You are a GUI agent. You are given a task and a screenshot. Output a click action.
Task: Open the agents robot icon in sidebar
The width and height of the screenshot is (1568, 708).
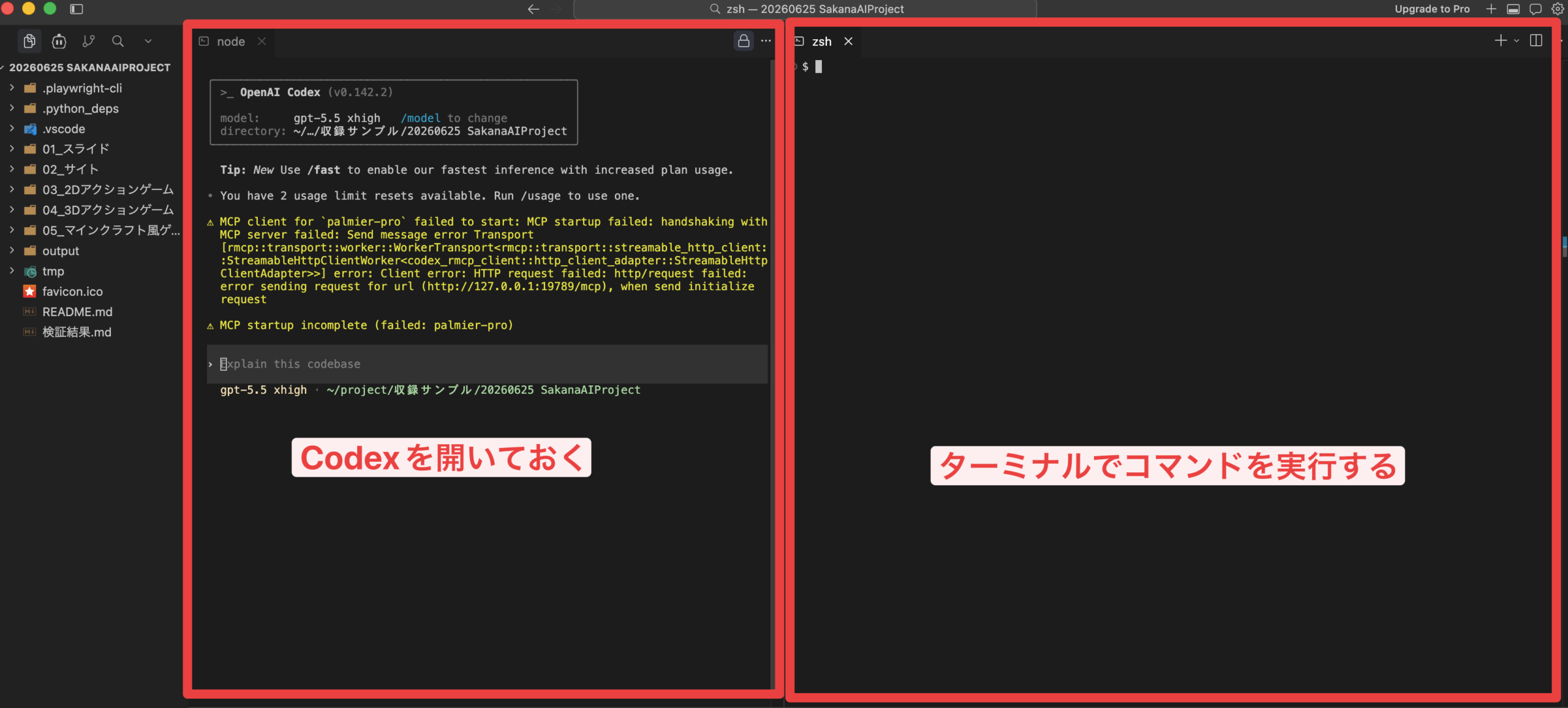tap(59, 41)
